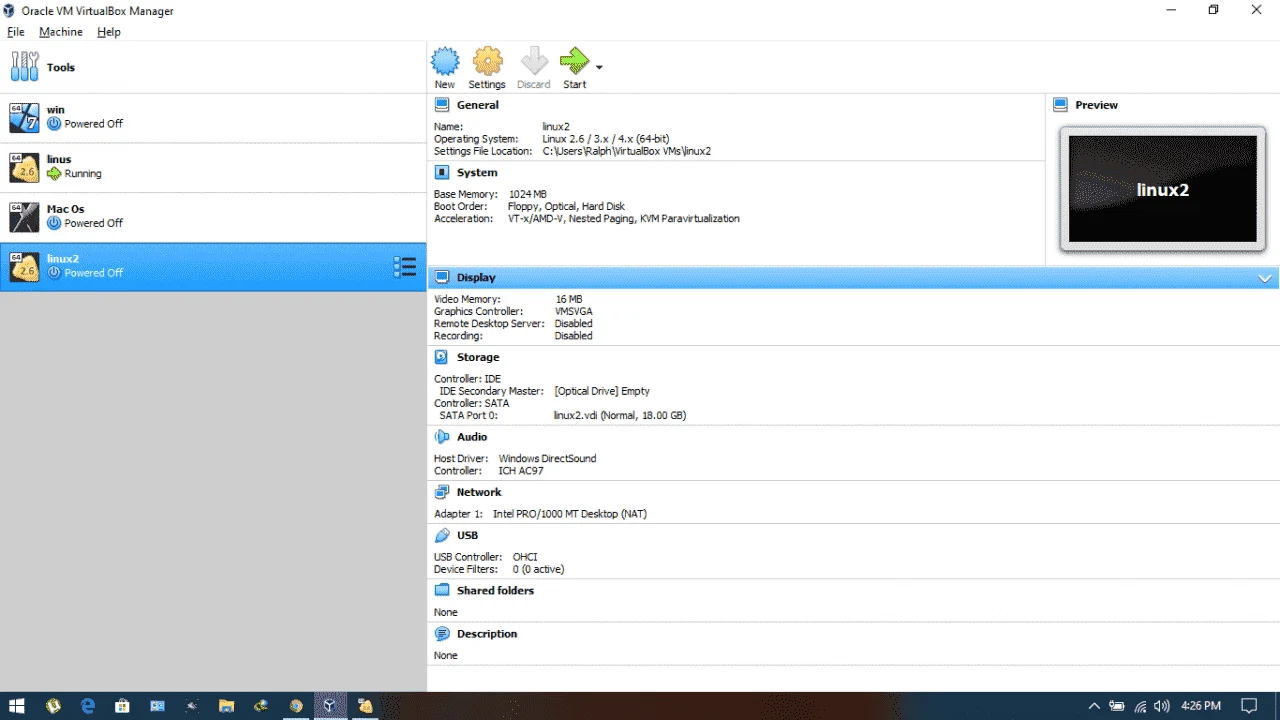The width and height of the screenshot is (1280, 720).
Task: Open the Help menu
Action: coord(109,32)
